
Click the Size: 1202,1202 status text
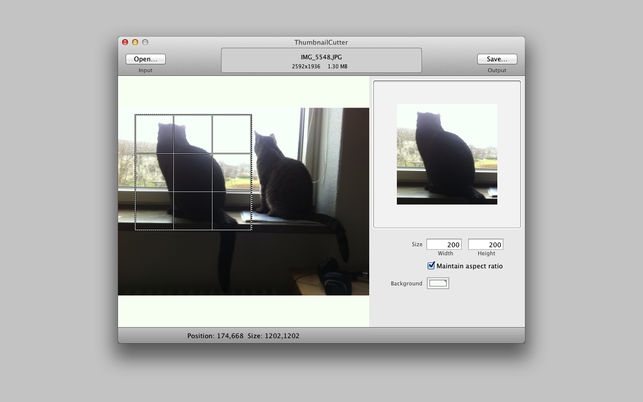[274, 336]
